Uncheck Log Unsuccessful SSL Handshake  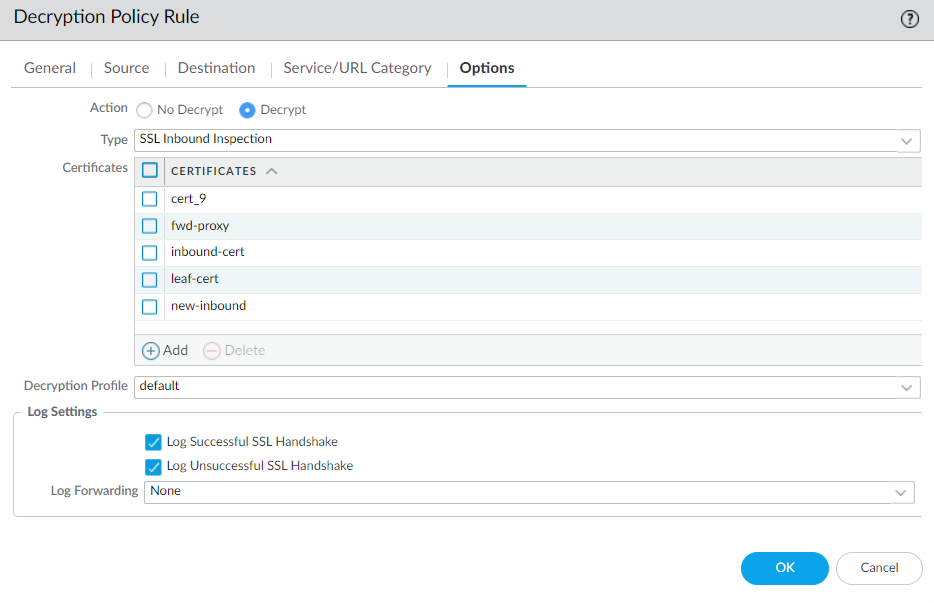click(153, 466)
